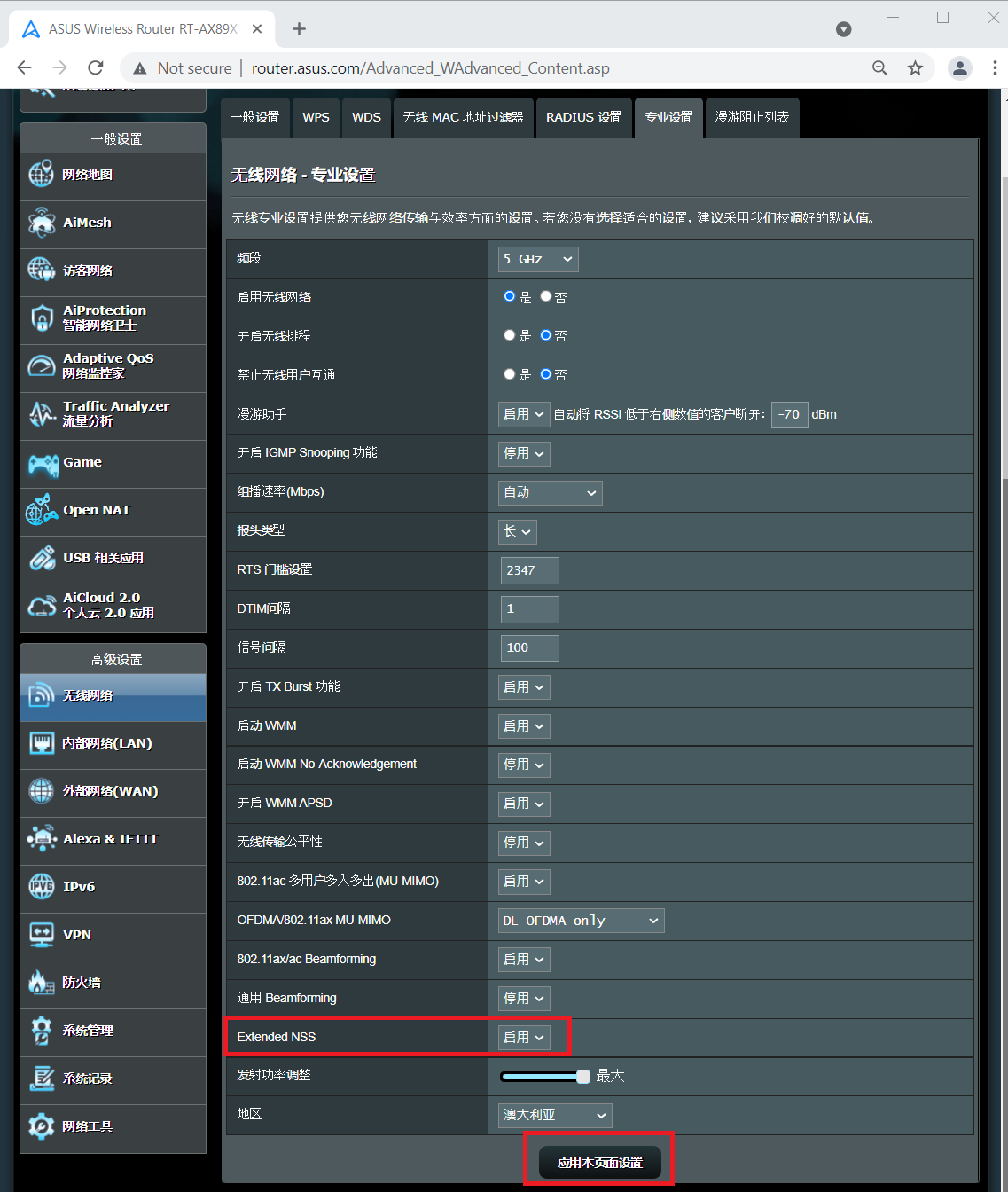This screenshot has height=1192, width=1008.
Task: Open Chrome profile avatar icon
Action: point(959,67)
